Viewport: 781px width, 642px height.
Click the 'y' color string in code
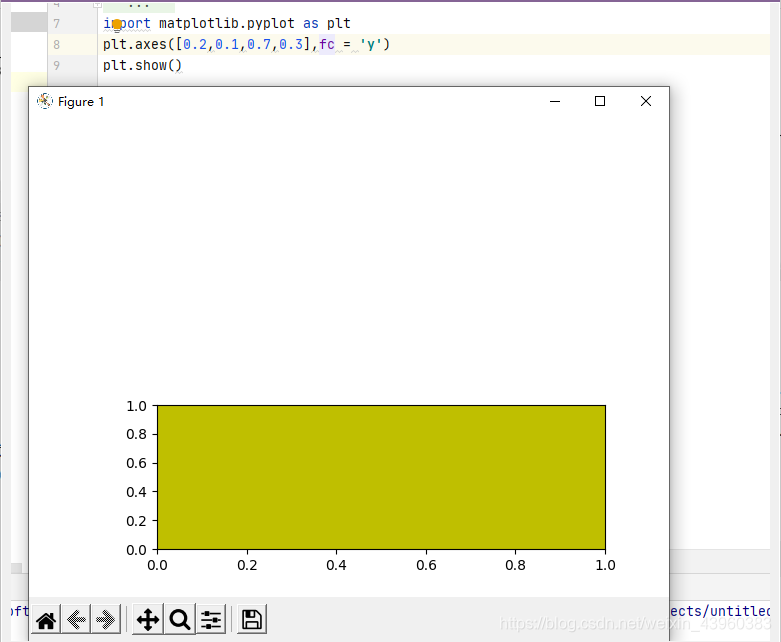[371, 44]
